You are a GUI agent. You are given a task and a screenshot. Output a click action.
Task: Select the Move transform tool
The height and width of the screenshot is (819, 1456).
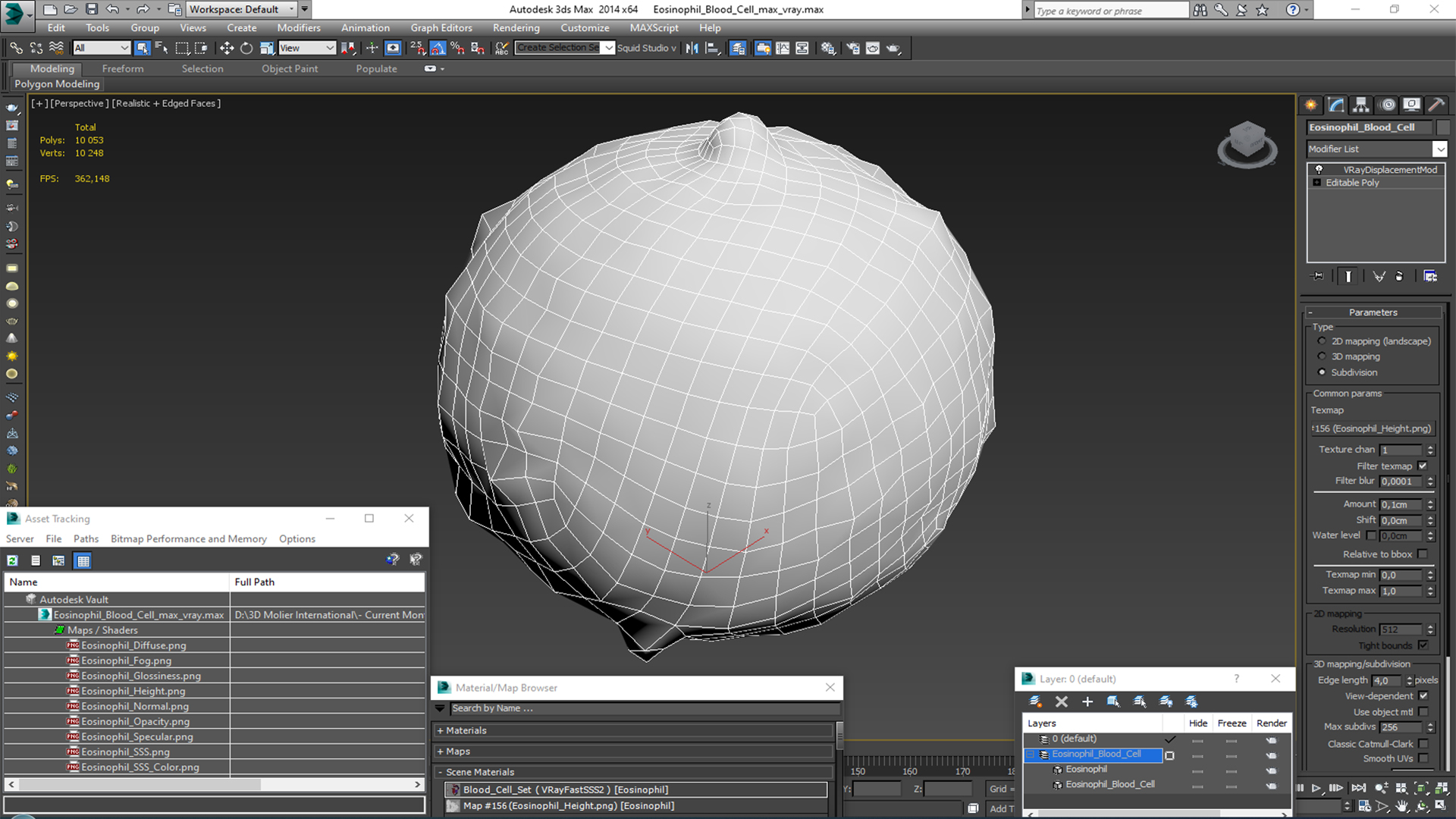(x=227, y=48)
